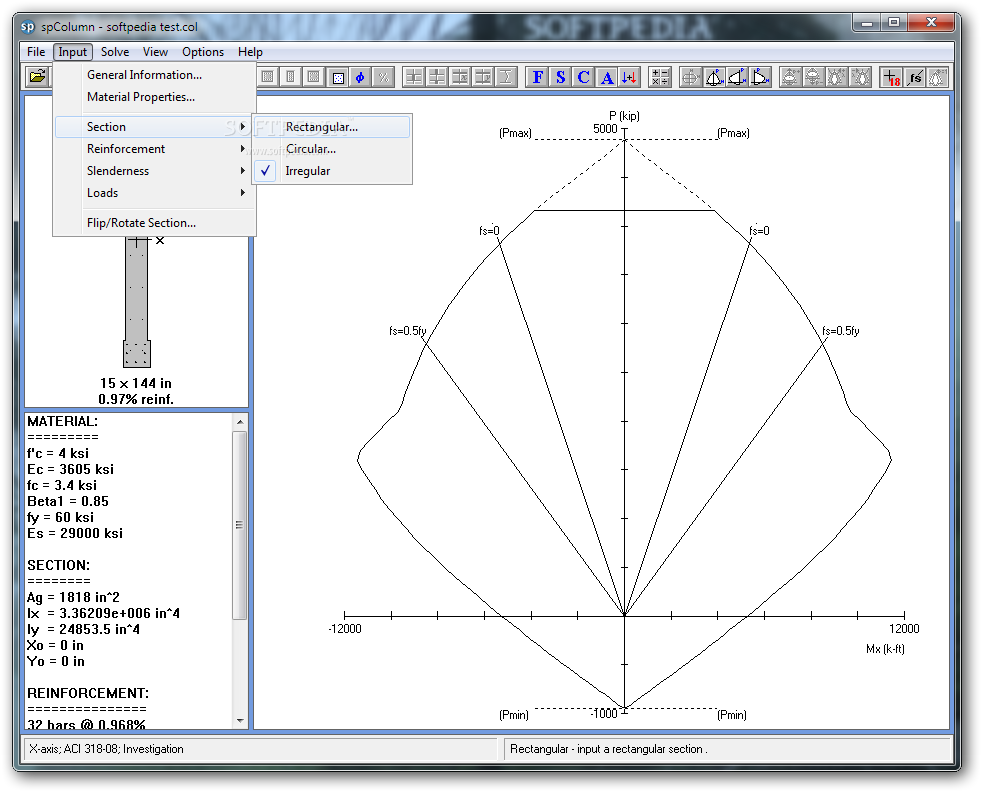Open the File menu
The width and height of the screenshot is (982, 792).
point(36,52)
